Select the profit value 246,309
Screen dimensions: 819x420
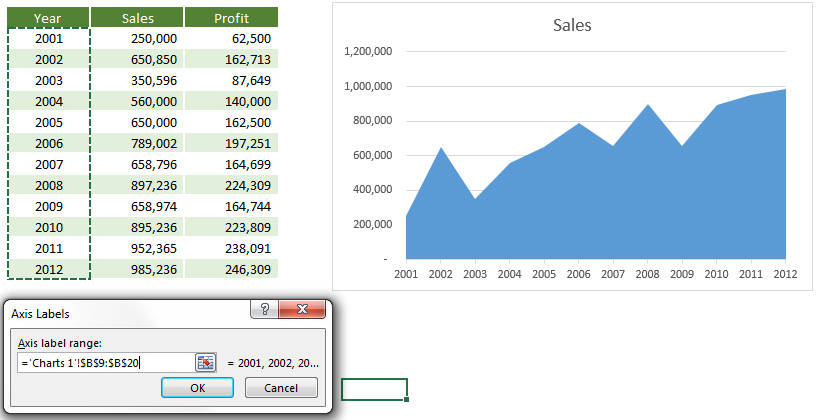tap(231, 270)
